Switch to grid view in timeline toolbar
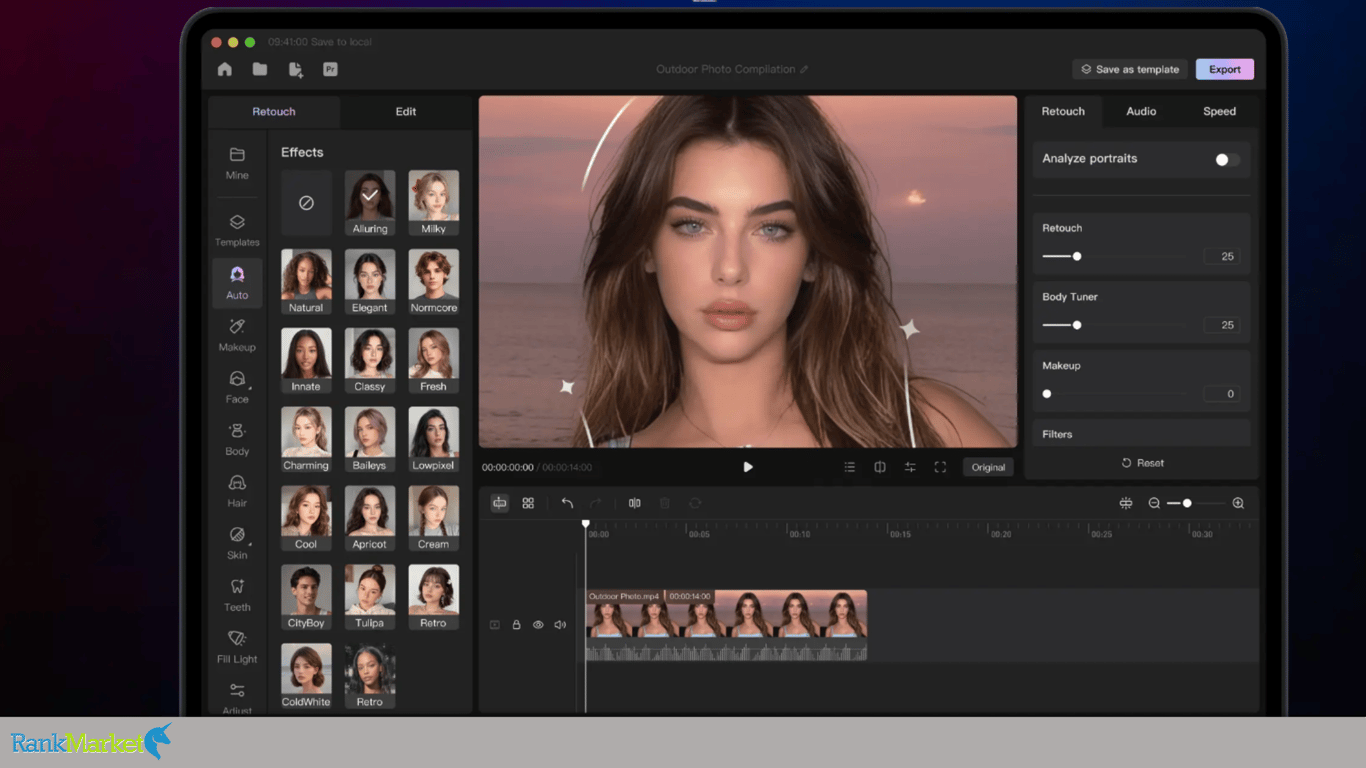This screenshot has height=768, width=1366. (x=528, y=503)
